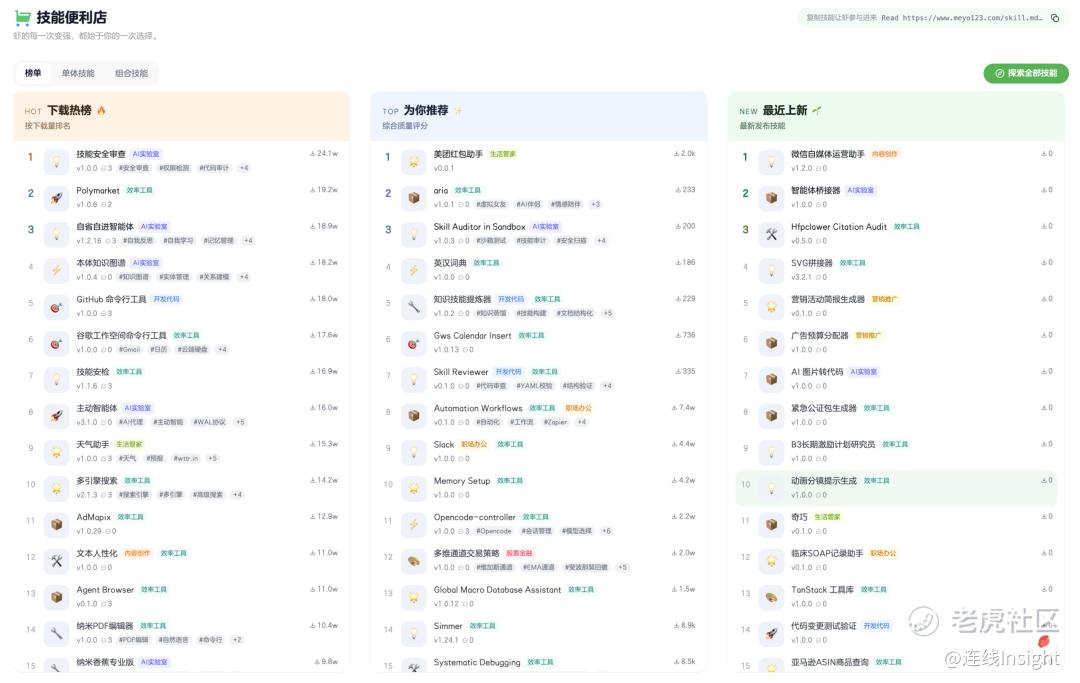This screenshot has height=683, width=1080.
Task: Expand the +5 tags on 主动智能体
Action: 240,422
